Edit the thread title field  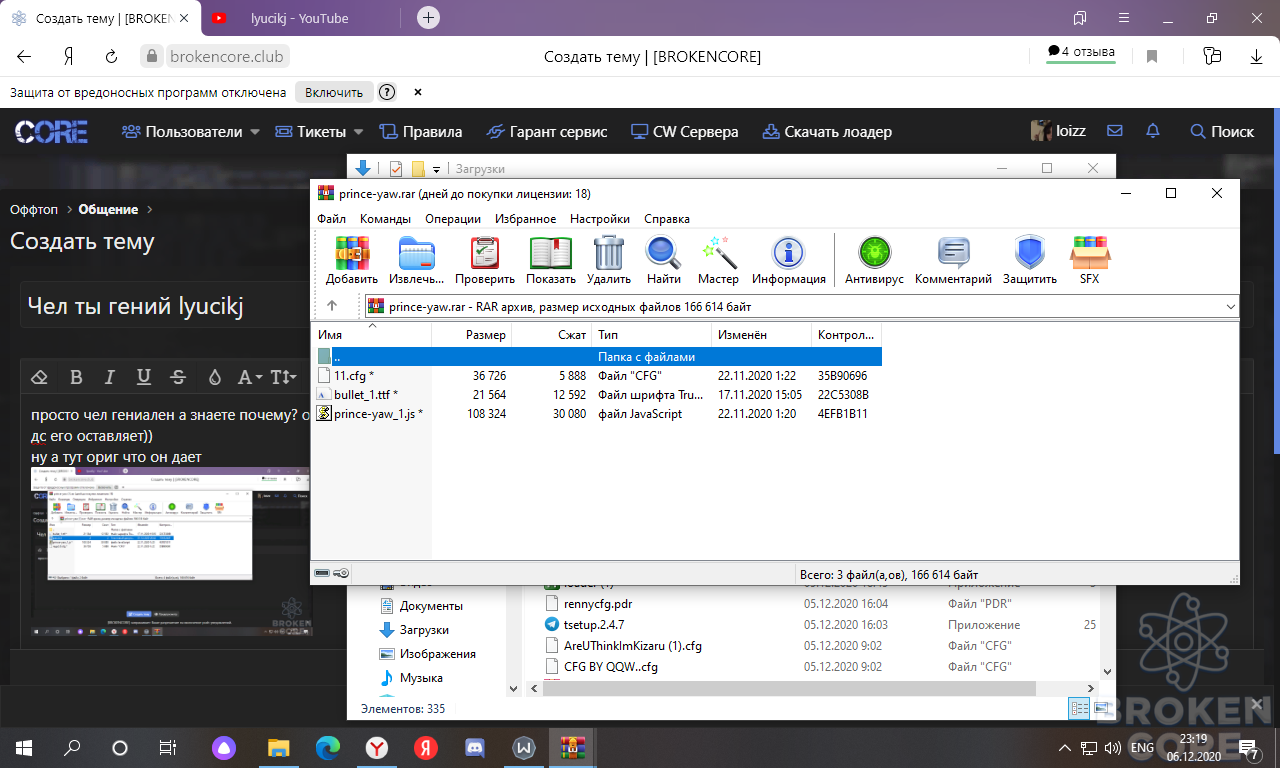click(166, 305)
